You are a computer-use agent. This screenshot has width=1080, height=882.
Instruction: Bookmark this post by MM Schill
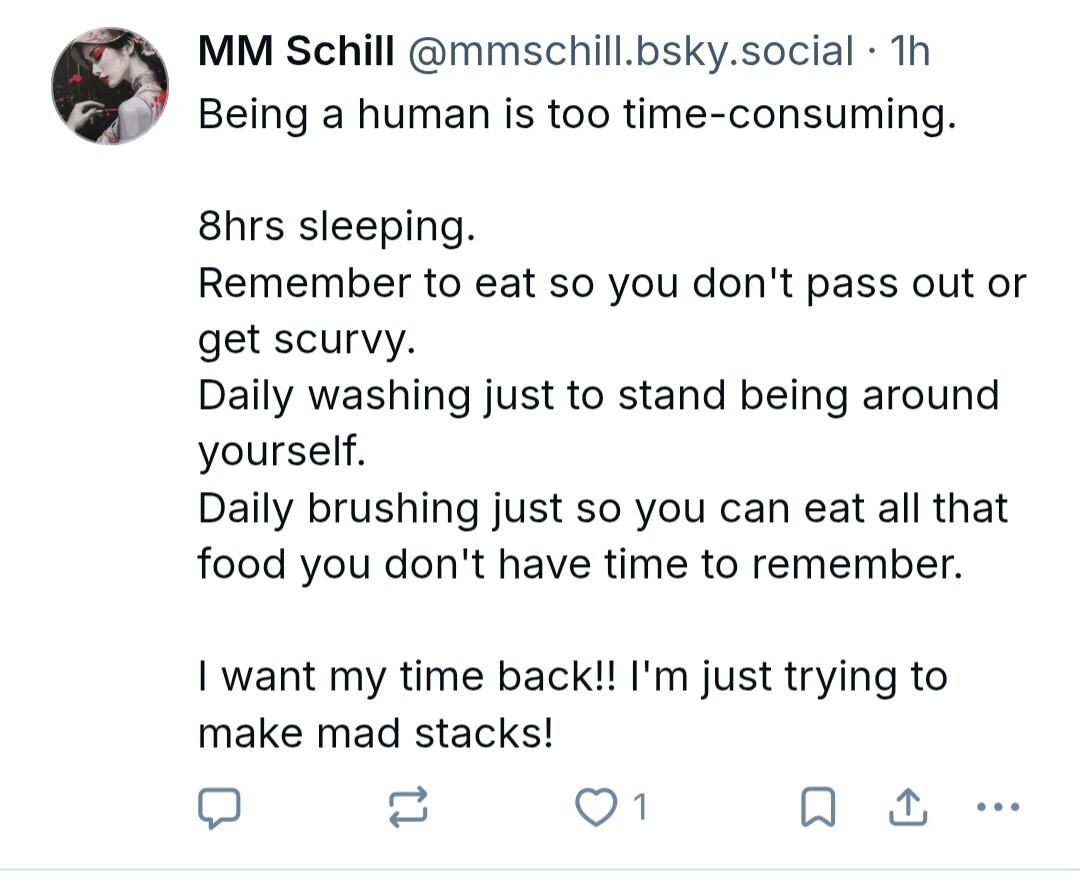coord(818,808)
